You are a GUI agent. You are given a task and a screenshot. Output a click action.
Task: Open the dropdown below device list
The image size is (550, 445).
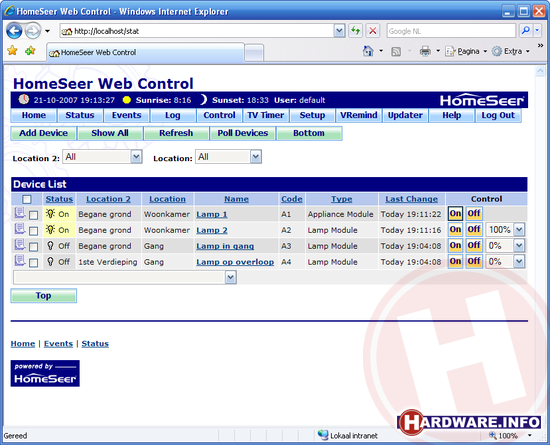(x=125, y=277)
